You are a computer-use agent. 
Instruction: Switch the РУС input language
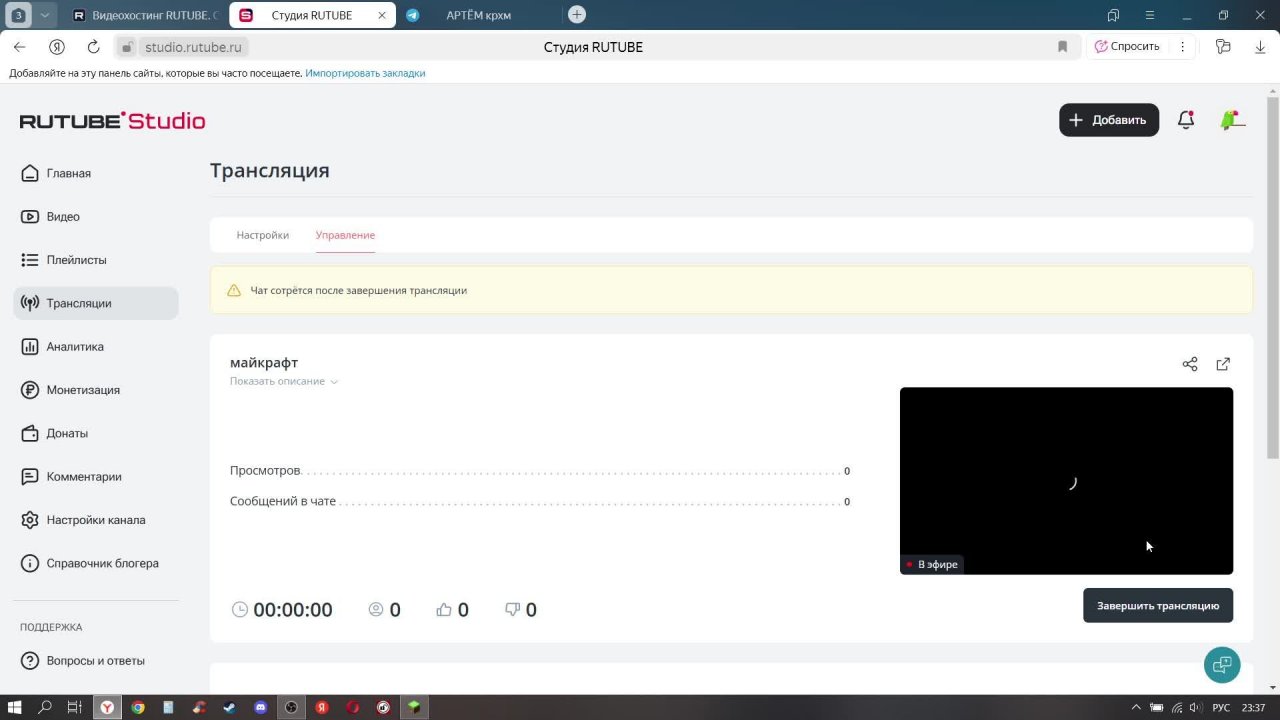[1221, 708]
